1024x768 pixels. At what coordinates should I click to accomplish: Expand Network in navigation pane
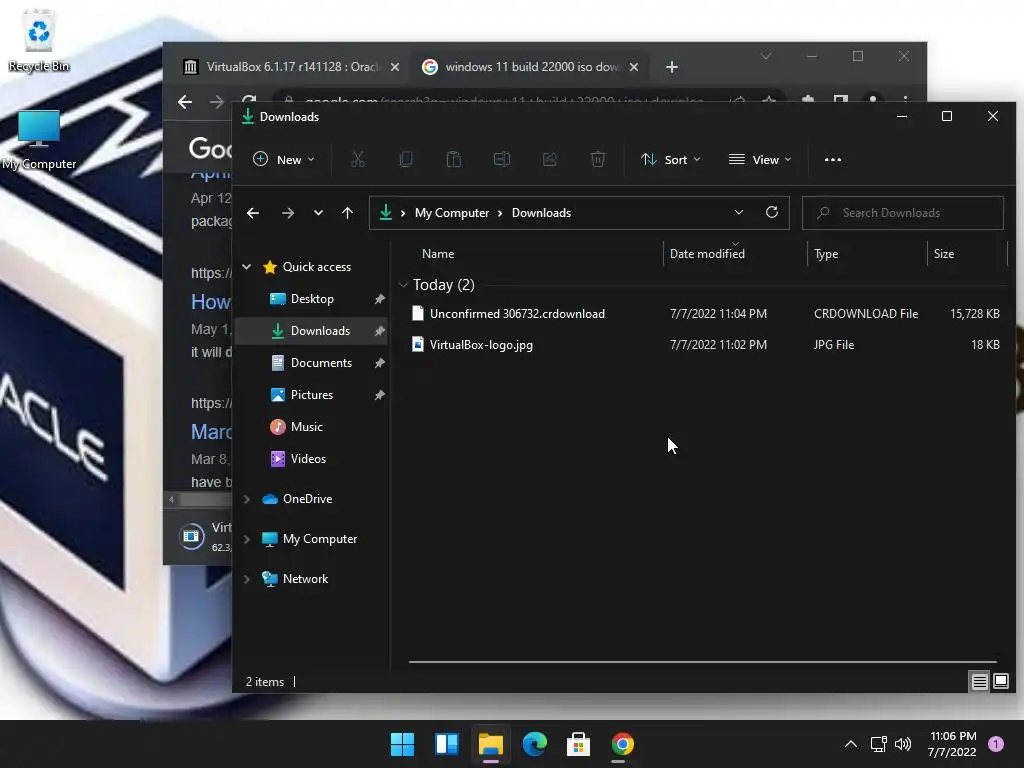pyautogui.click(x=247, y=579)
